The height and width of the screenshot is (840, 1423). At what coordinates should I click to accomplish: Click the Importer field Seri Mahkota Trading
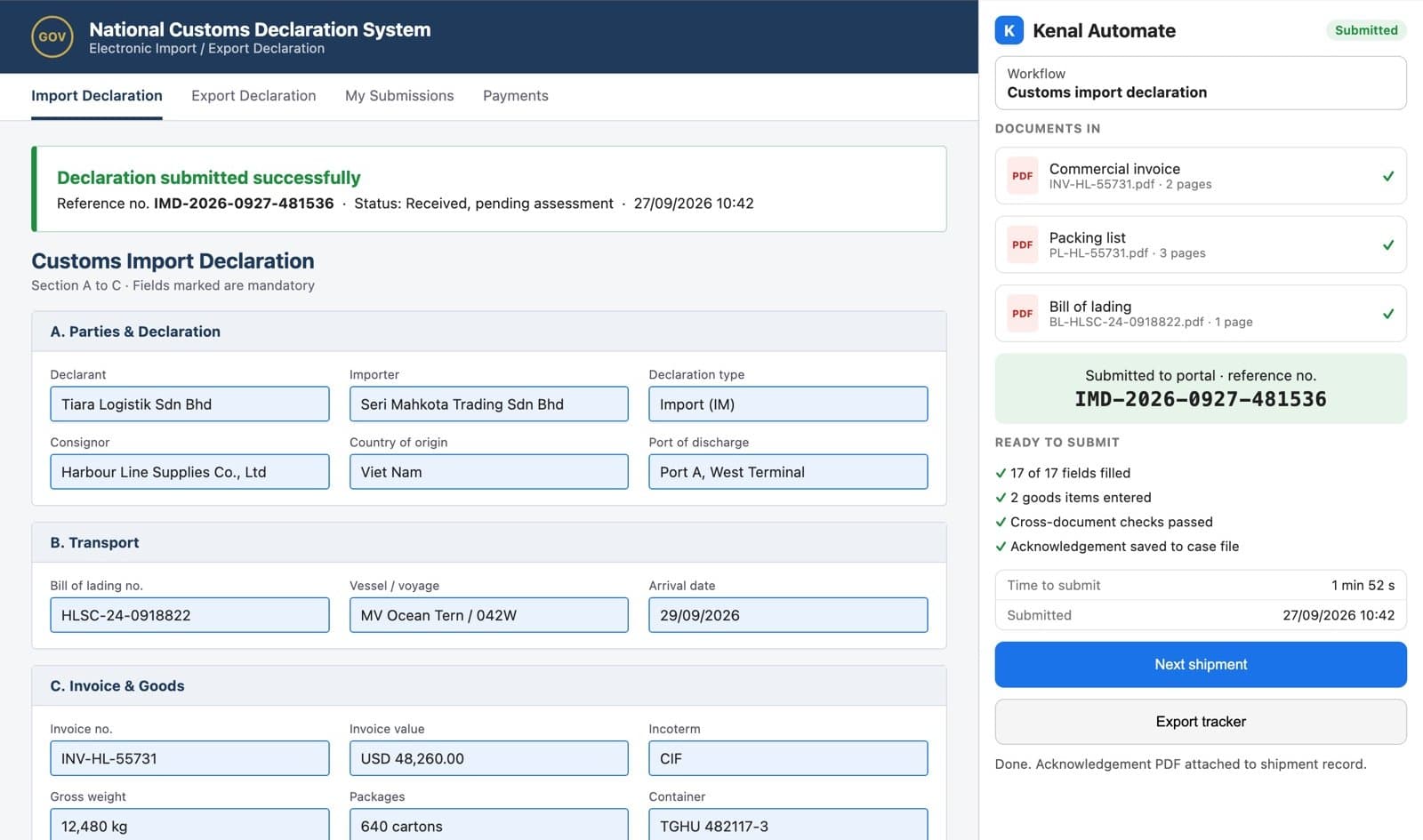click(489, 404)
